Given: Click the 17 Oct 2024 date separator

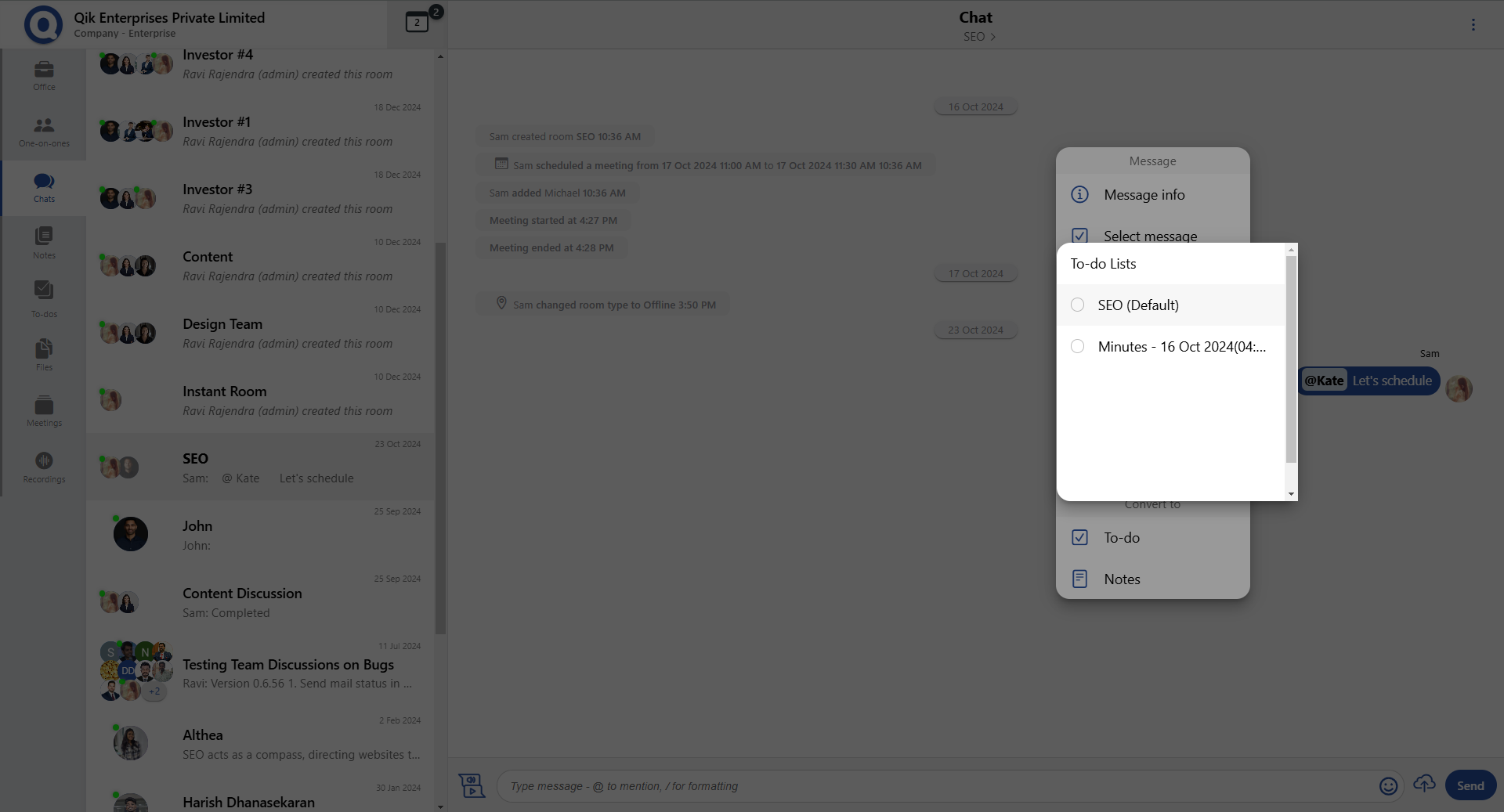Looking at the screenshot, I should (975, 273).
